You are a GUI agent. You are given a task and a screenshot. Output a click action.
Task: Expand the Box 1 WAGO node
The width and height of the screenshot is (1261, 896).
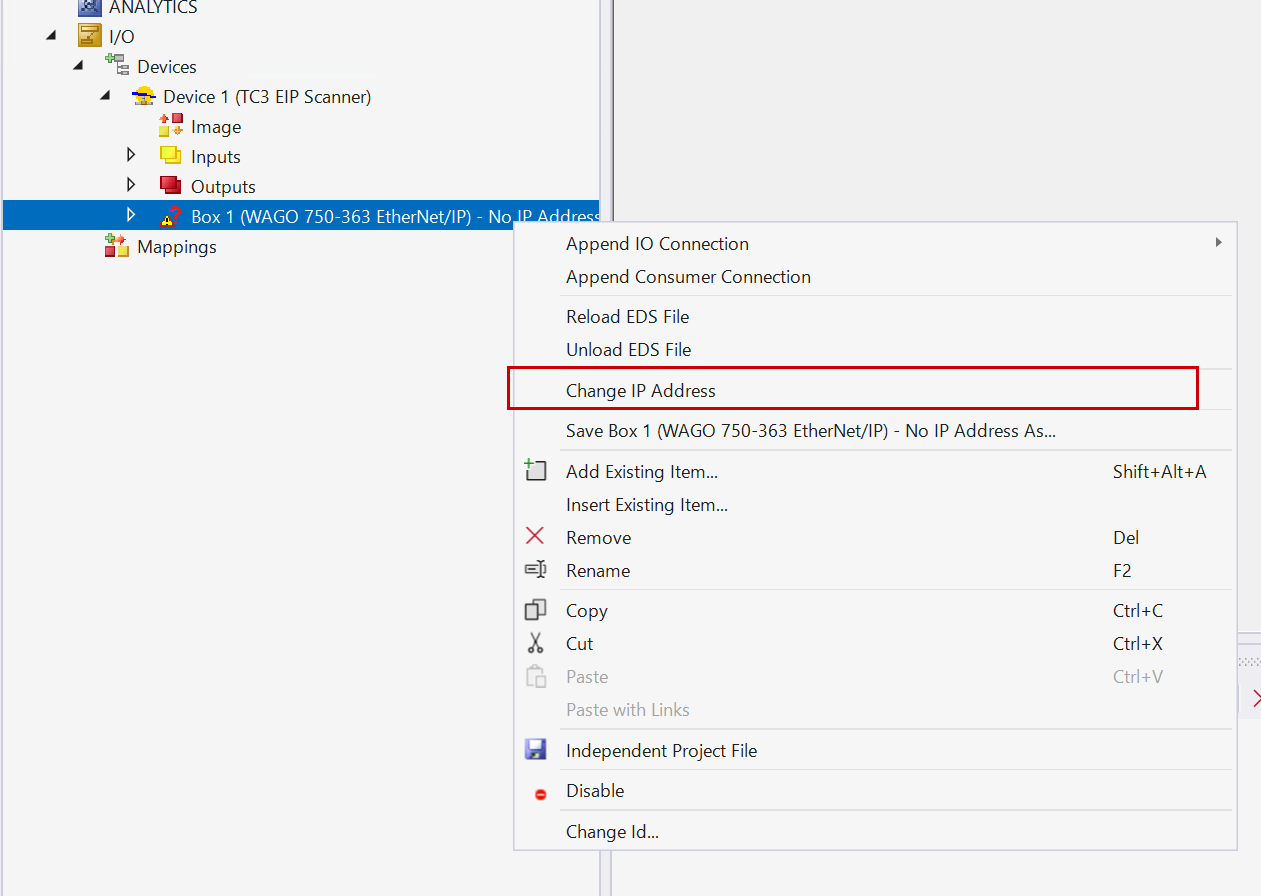131,215
